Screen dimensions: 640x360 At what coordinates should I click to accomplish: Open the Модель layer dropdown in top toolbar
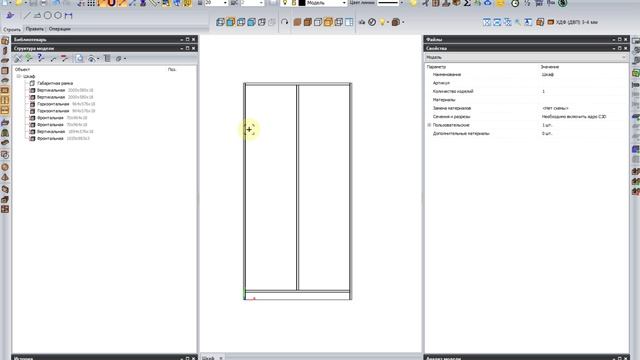tap(344, 3)
